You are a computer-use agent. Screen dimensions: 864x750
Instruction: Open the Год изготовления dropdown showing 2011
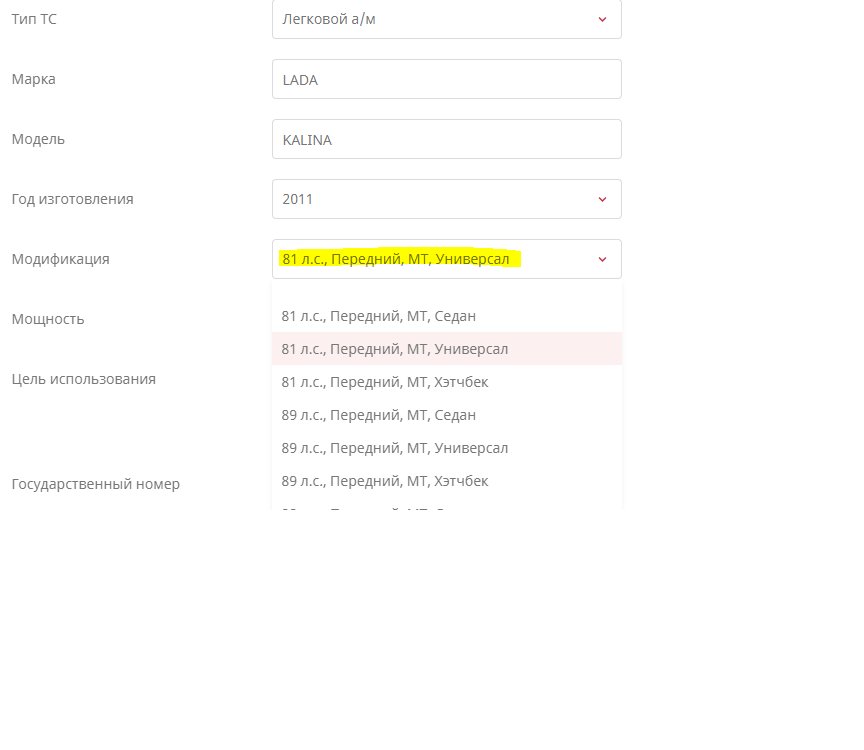click(446, 199)
